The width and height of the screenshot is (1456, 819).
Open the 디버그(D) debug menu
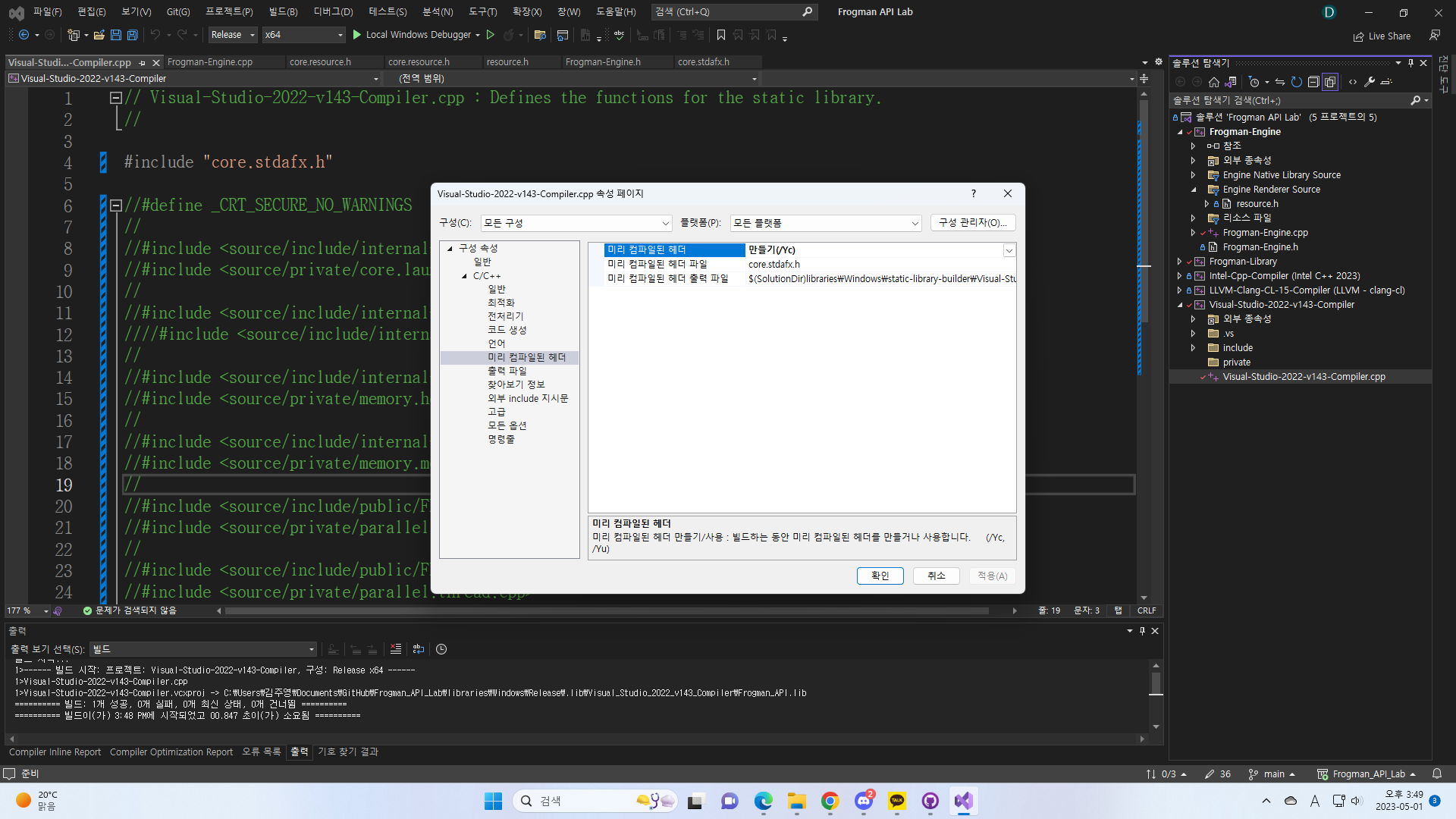[333, 11]
